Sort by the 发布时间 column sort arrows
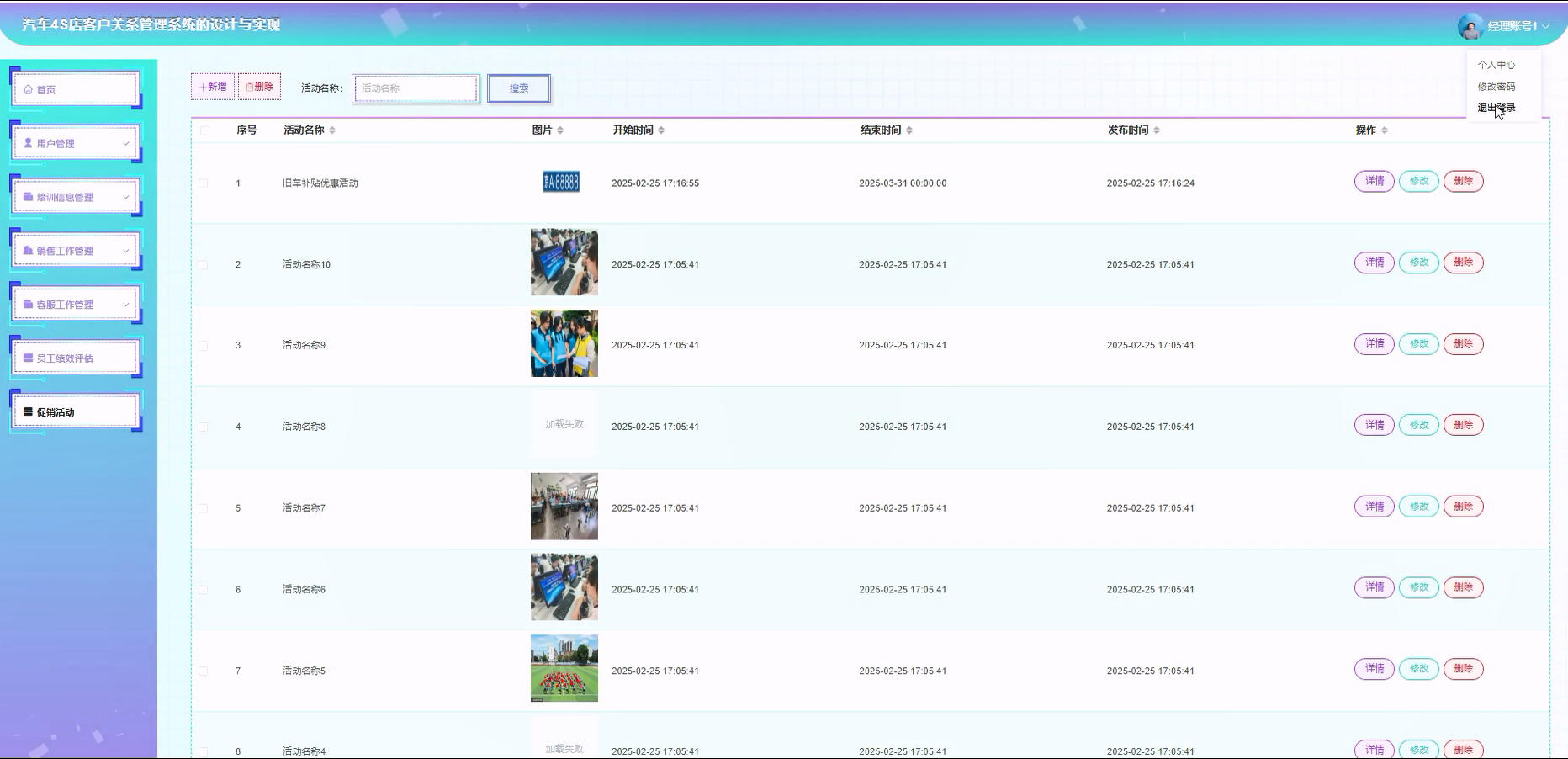 click(1157, 130)
